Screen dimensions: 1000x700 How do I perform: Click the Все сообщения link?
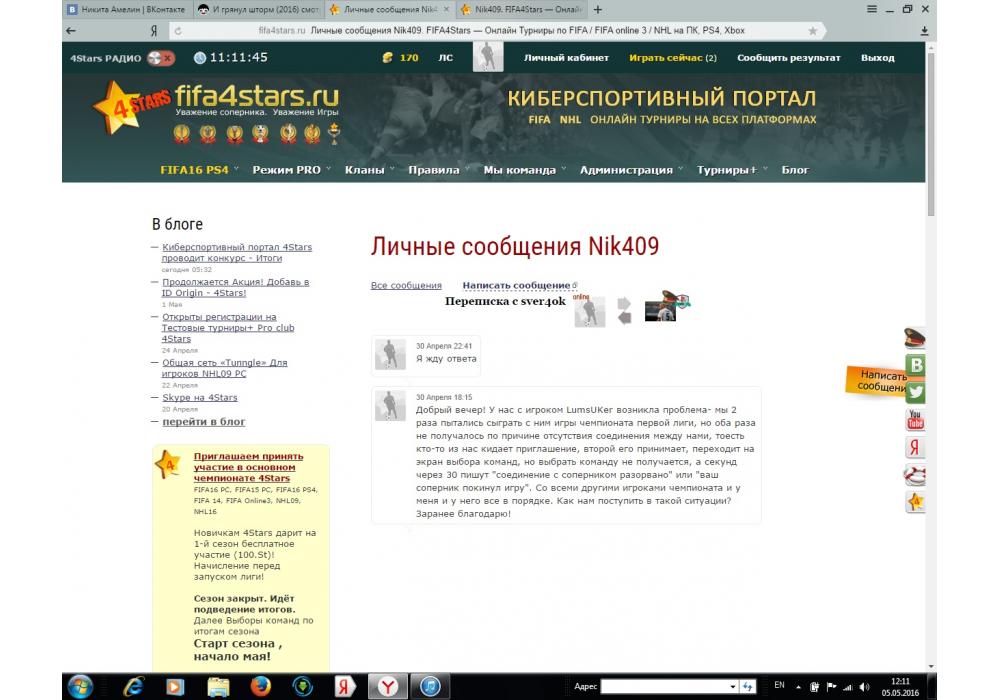[x=406, y=286]
